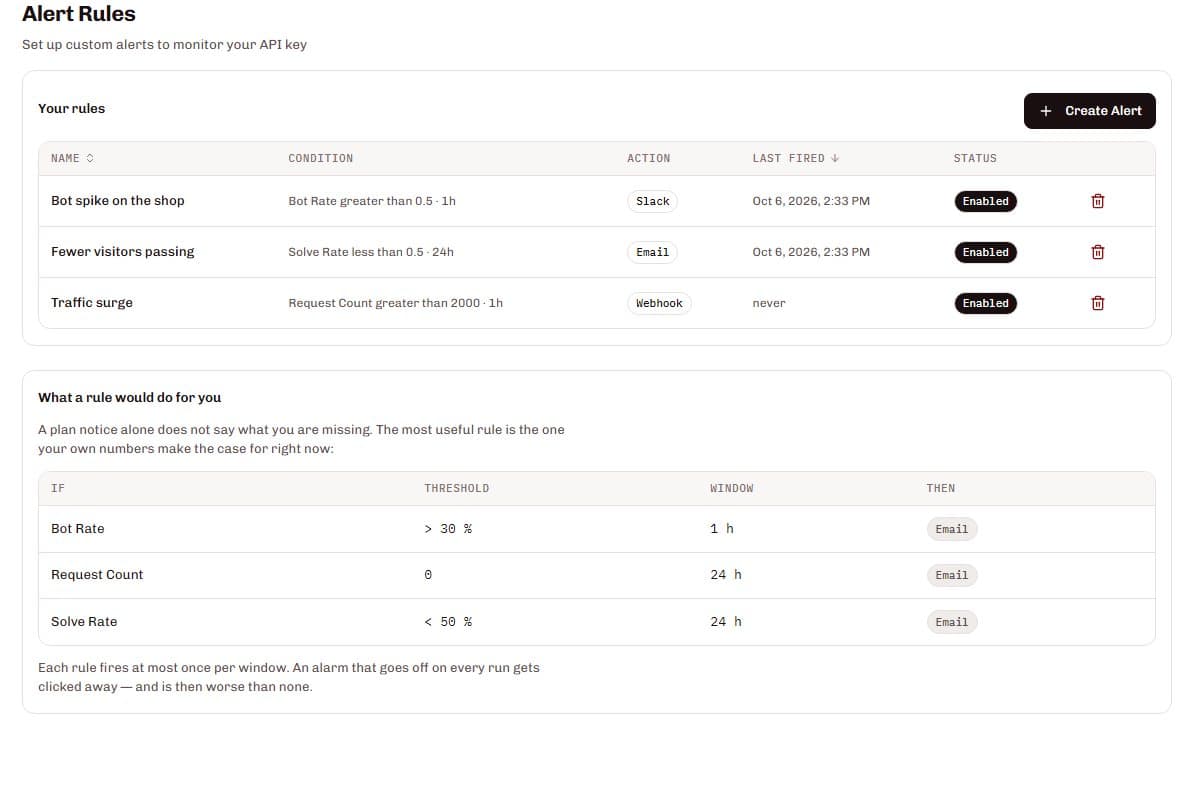
Task: Click the Solve Rate suggestion row label
Action: coord(84,621)
